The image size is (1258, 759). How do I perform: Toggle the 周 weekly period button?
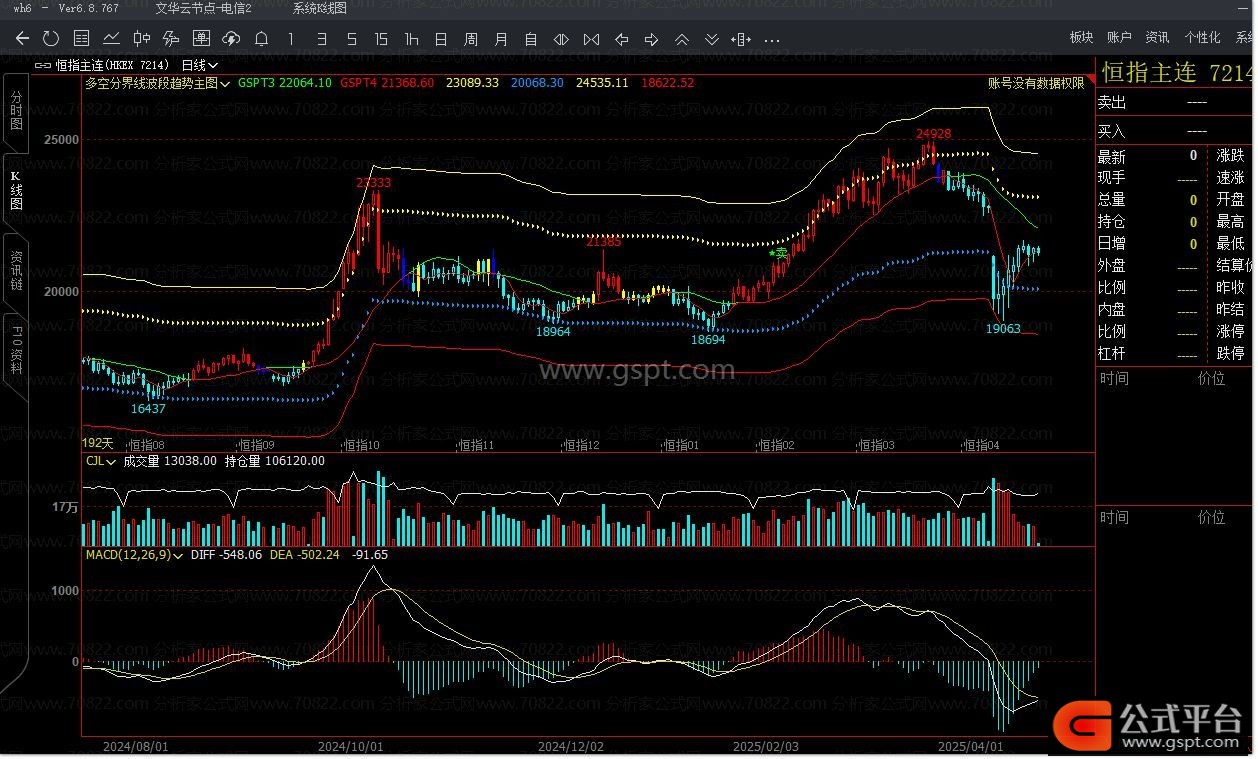point(471,39)
